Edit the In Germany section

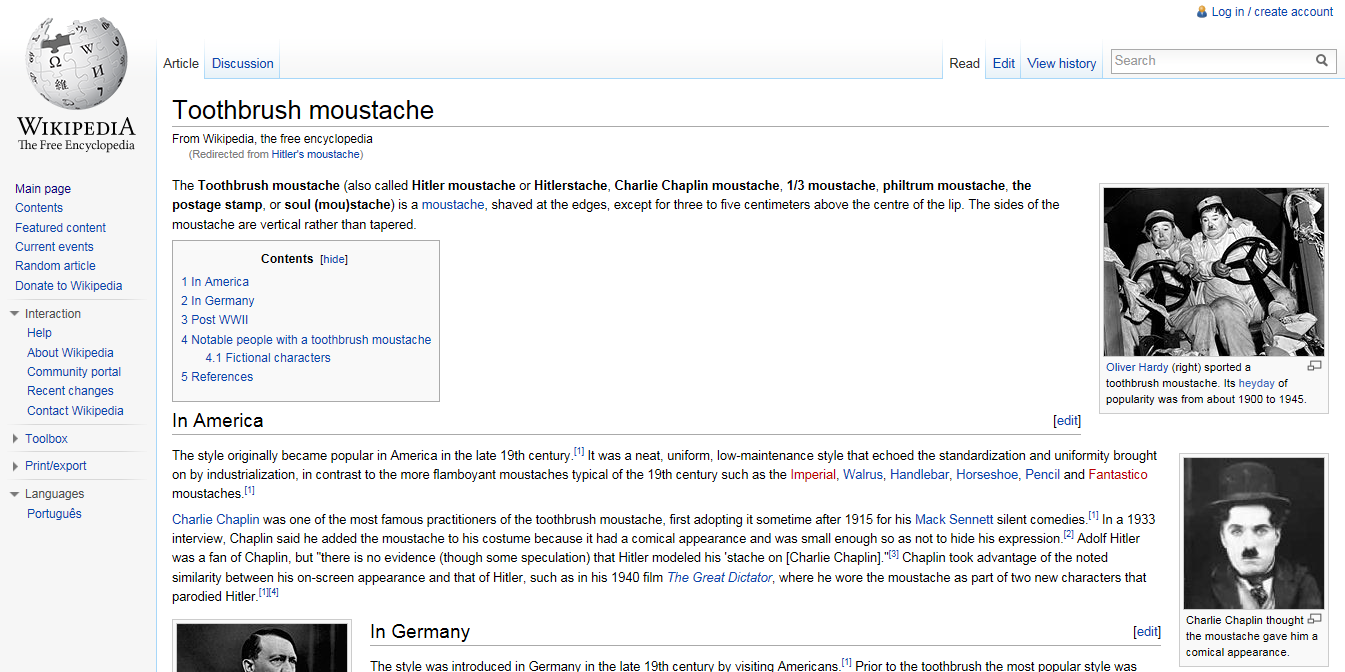[x=1147, y=632]
